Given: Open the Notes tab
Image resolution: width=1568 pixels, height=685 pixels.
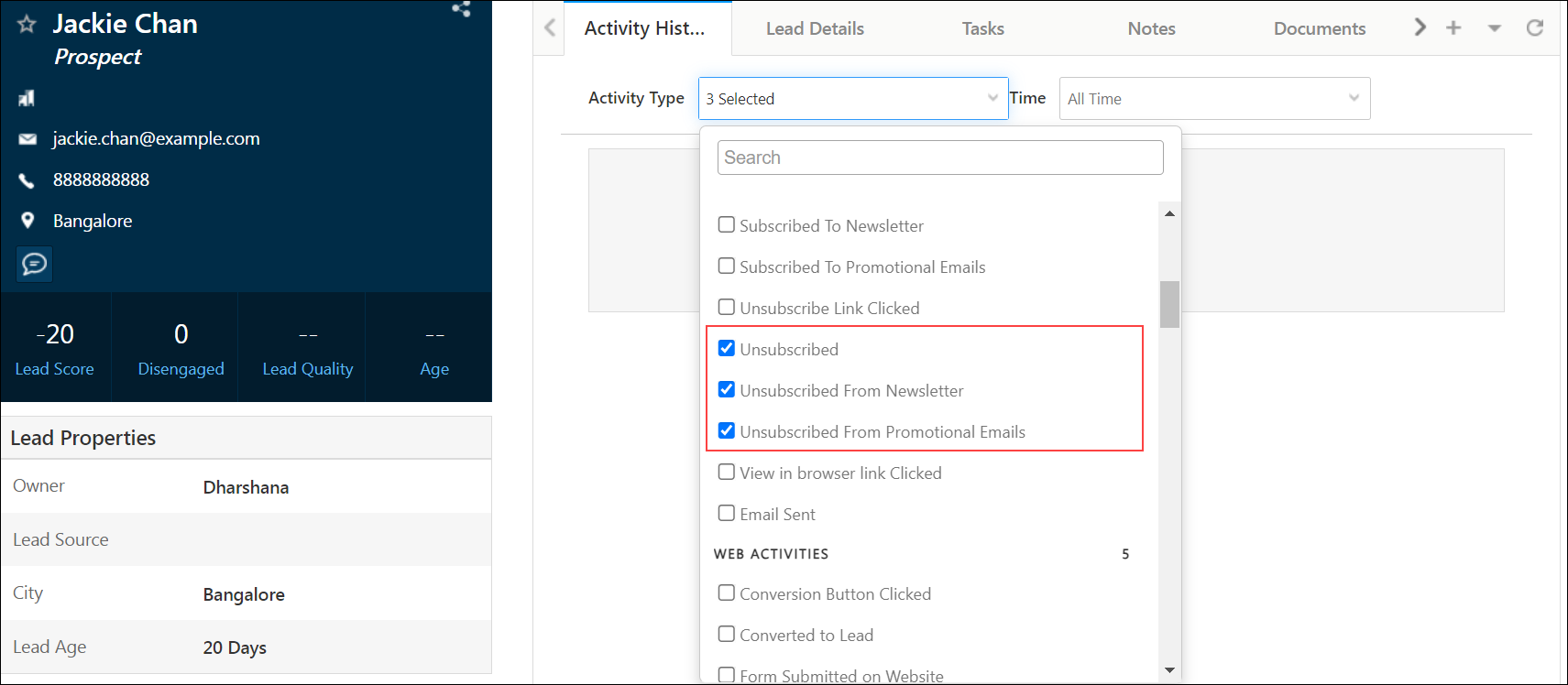Looking at the screenshot, I should pyautogui.click(x=1151, y=29).
